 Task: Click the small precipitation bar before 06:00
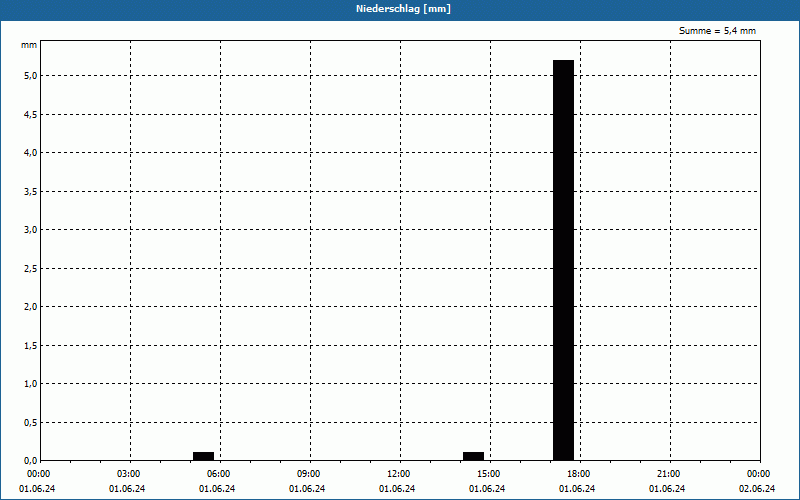204,456
